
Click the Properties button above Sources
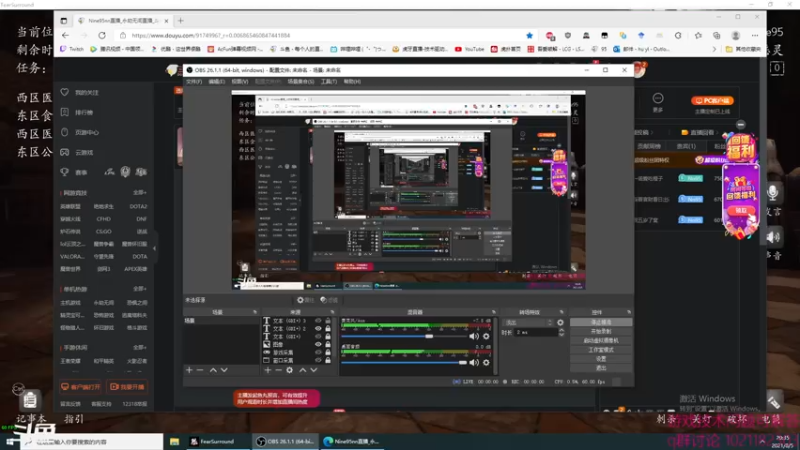[x=305, y=300]
